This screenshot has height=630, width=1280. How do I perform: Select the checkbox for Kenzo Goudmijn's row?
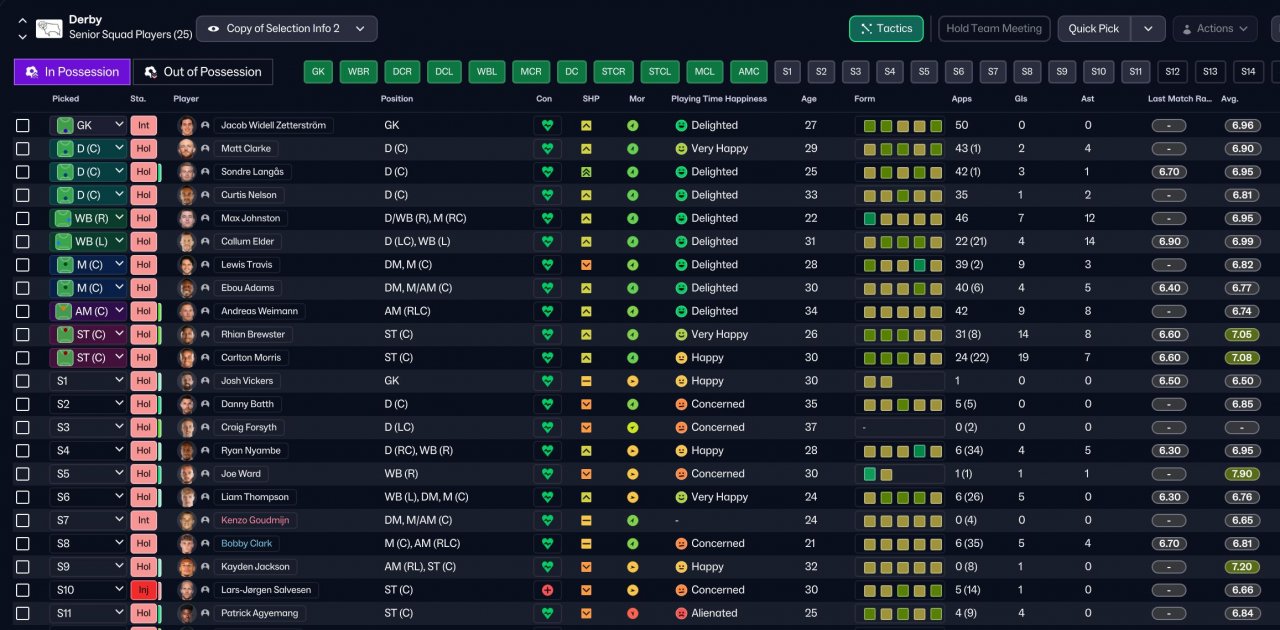(x=23, y=520)
